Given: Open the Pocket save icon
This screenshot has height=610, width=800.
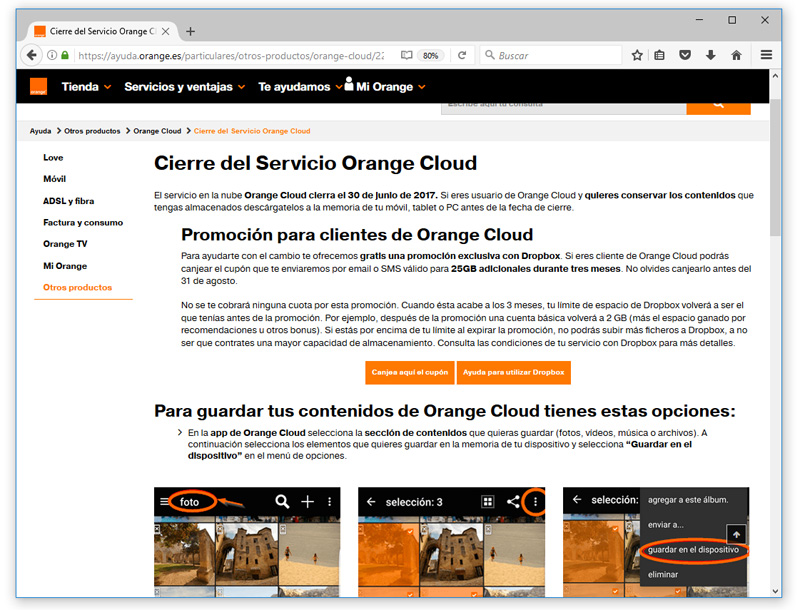Looking at the screenshot, I should click(x=686, y=55).
